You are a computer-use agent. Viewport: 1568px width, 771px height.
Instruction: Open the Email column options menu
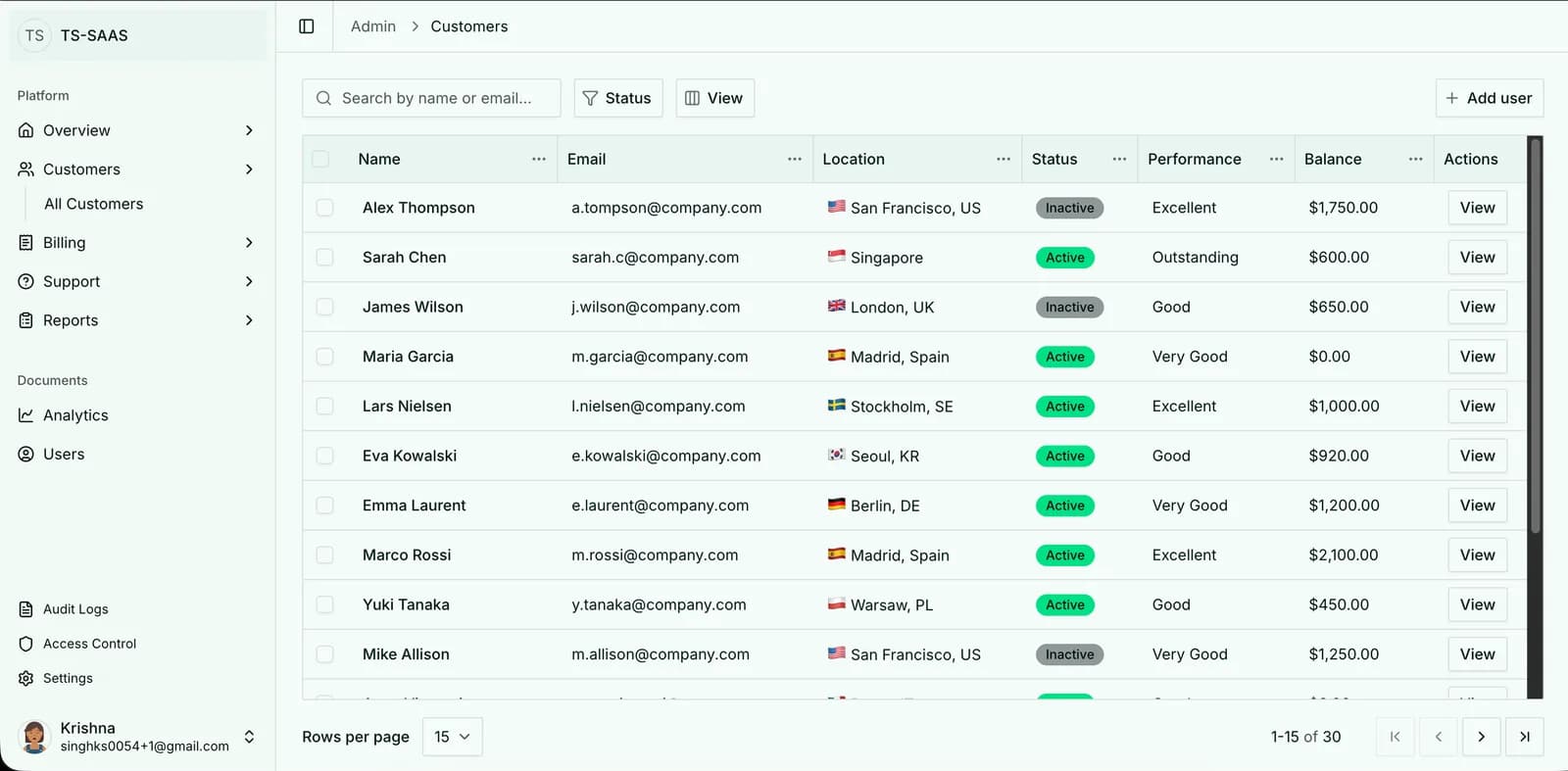click(x=795, y=159)
